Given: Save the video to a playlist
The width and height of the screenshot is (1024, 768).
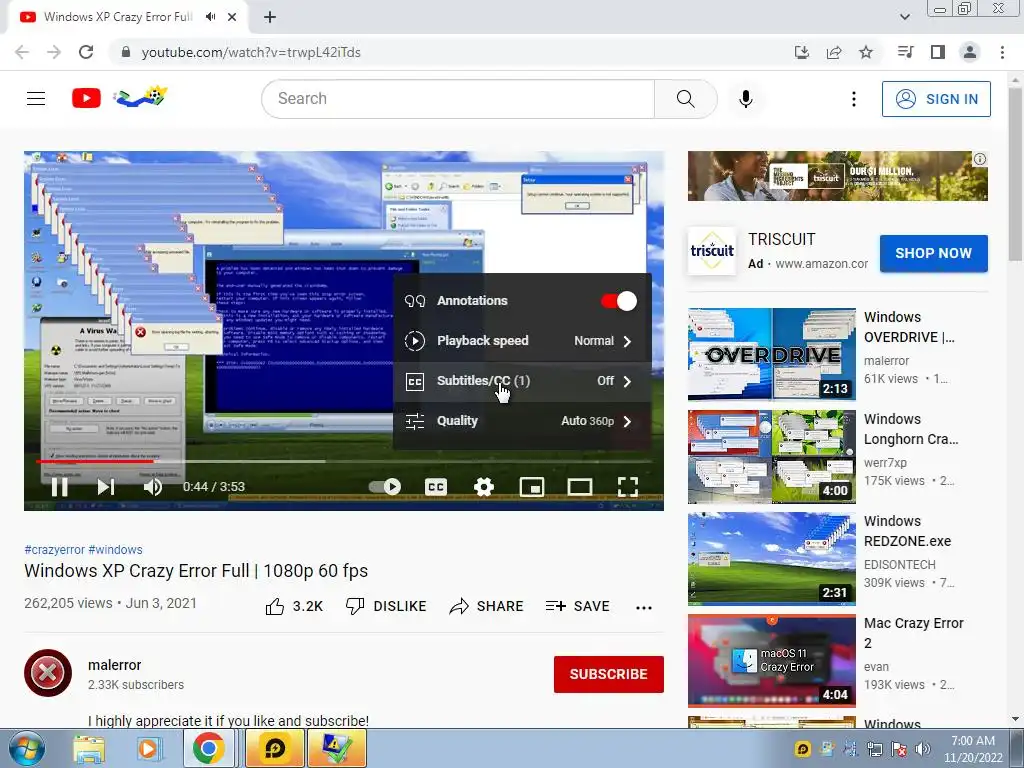Looking at the screenshot, I should (577, 606).
